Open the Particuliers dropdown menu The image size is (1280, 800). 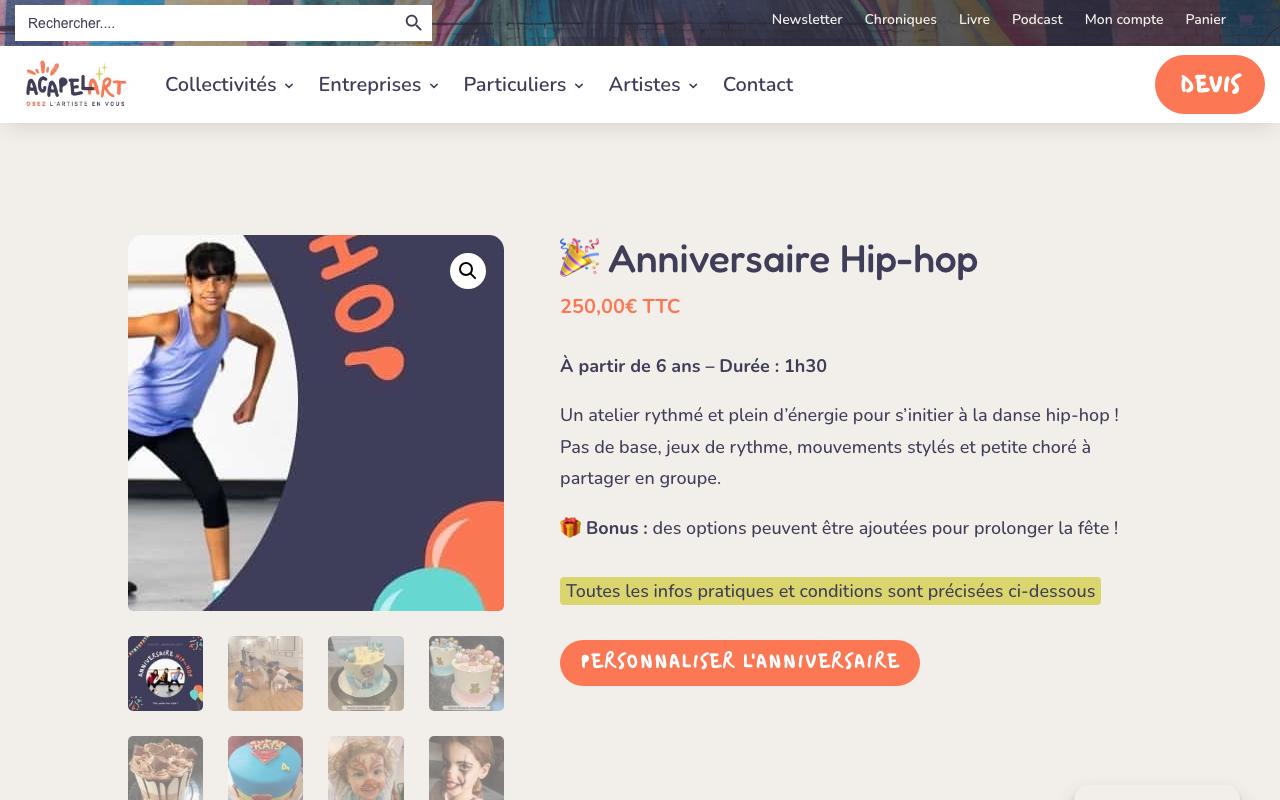click(523, 85)
